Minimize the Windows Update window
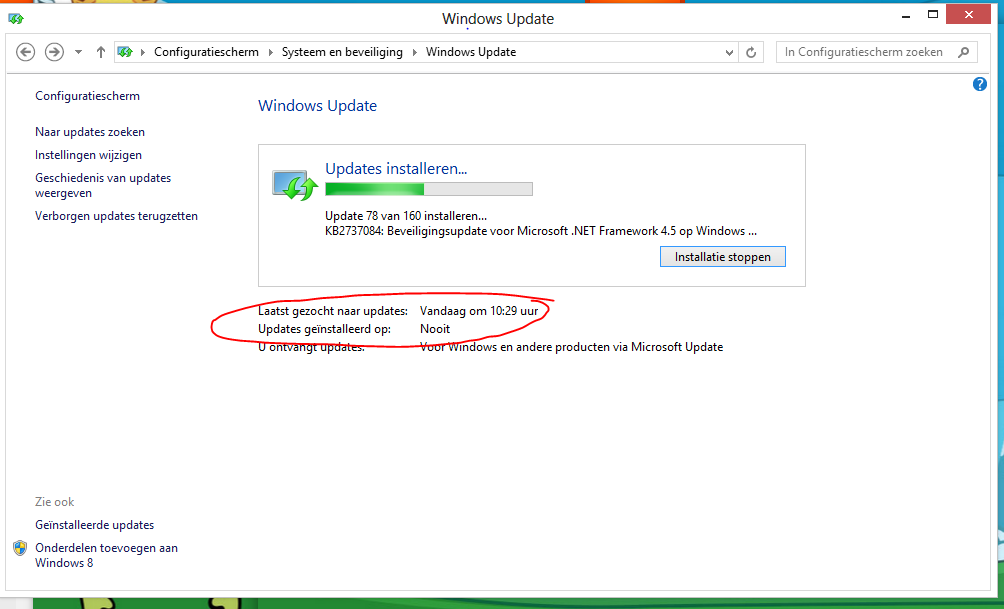The height and width of the screenshot is (609, 1004). coord(906,16)
